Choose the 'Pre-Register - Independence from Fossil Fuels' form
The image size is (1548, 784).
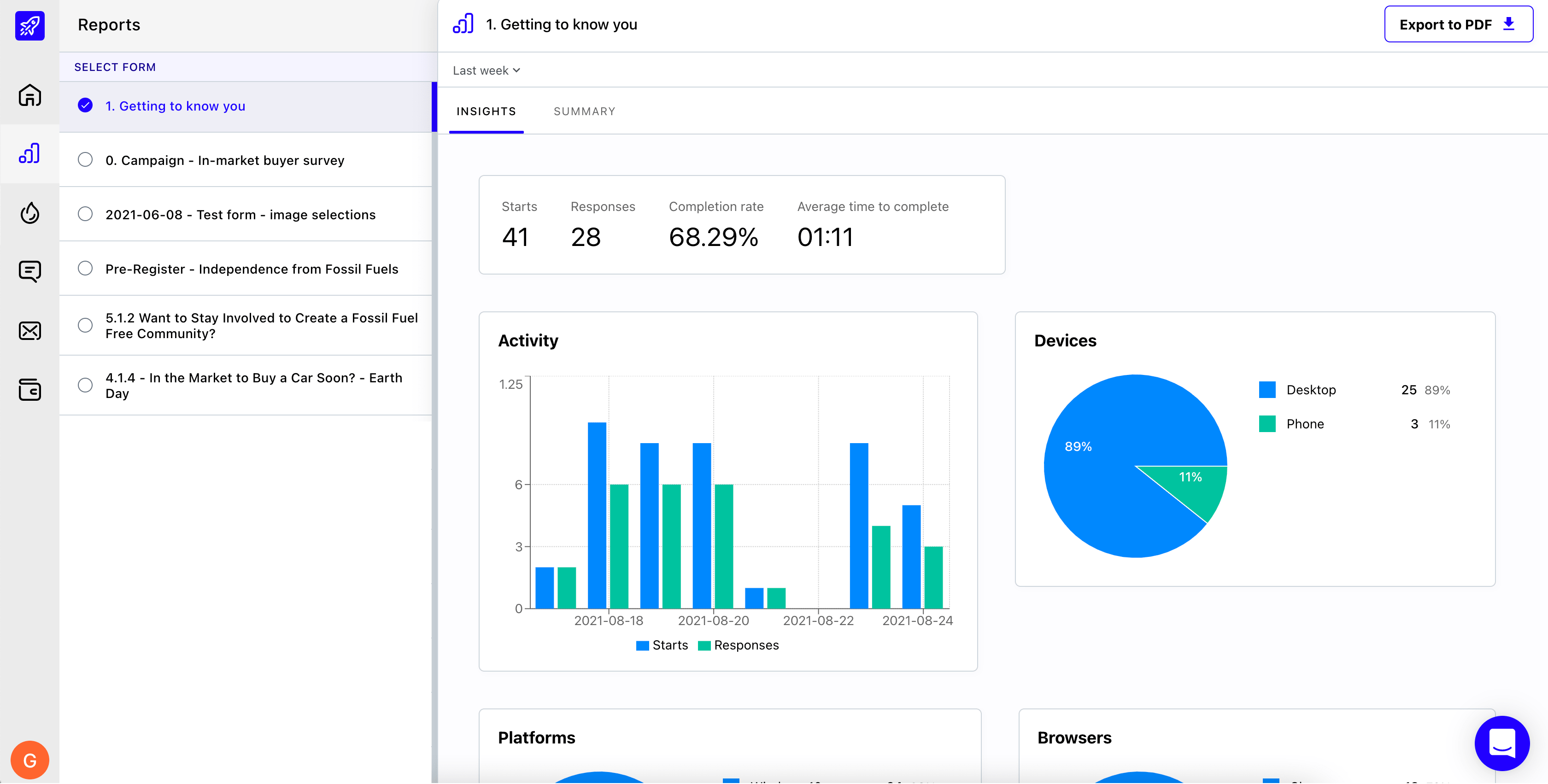[x=85, y=269]
